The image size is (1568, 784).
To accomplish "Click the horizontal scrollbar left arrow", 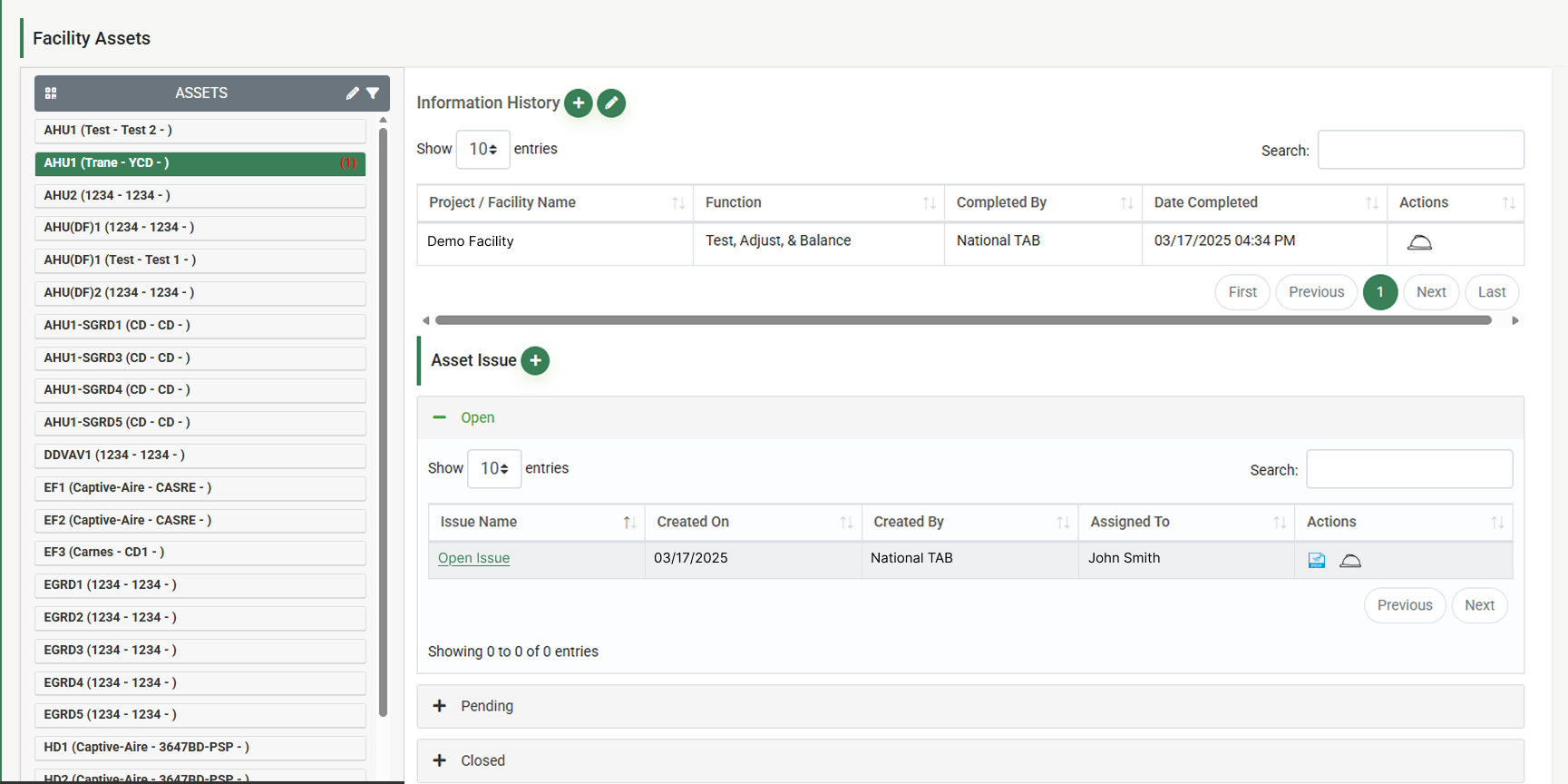I will point(426,320).
